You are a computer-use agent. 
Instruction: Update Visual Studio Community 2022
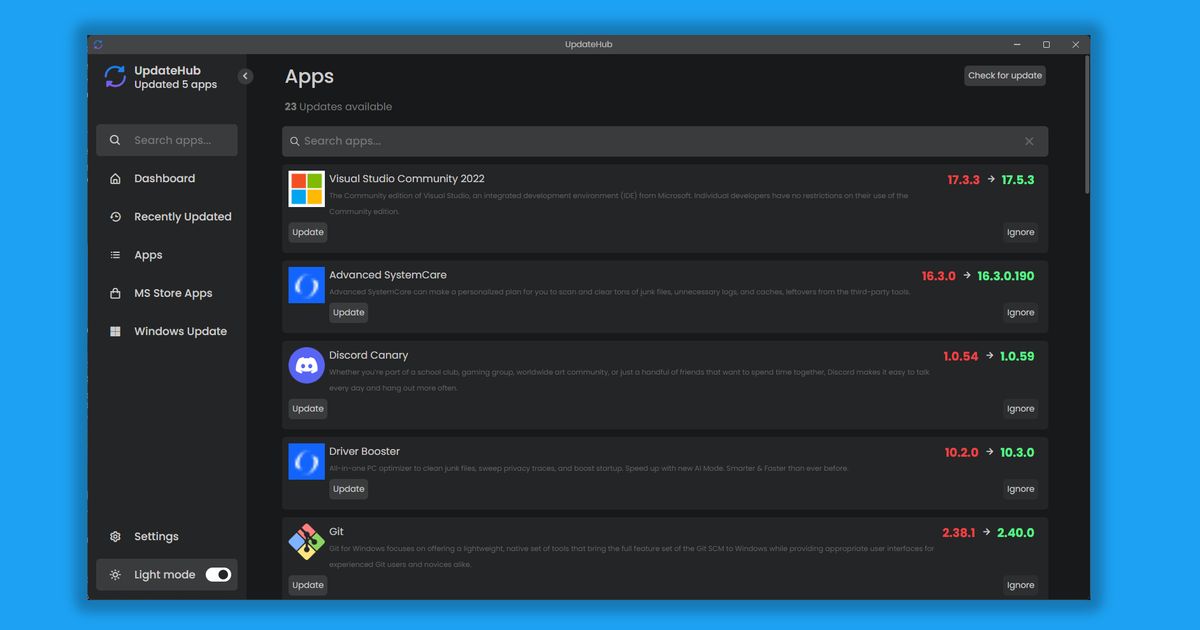click(308, 232)
